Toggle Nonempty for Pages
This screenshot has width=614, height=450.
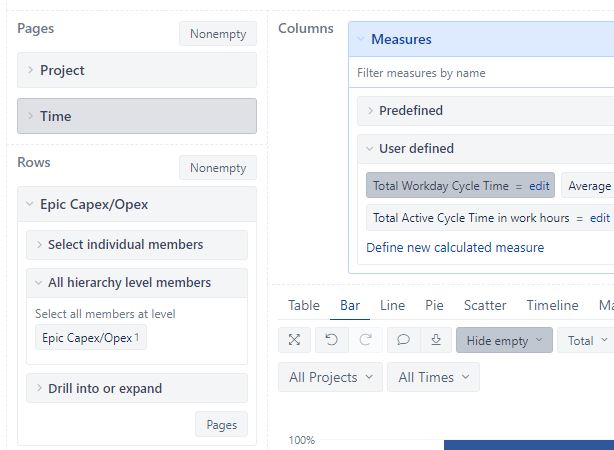tap(218, 34)
